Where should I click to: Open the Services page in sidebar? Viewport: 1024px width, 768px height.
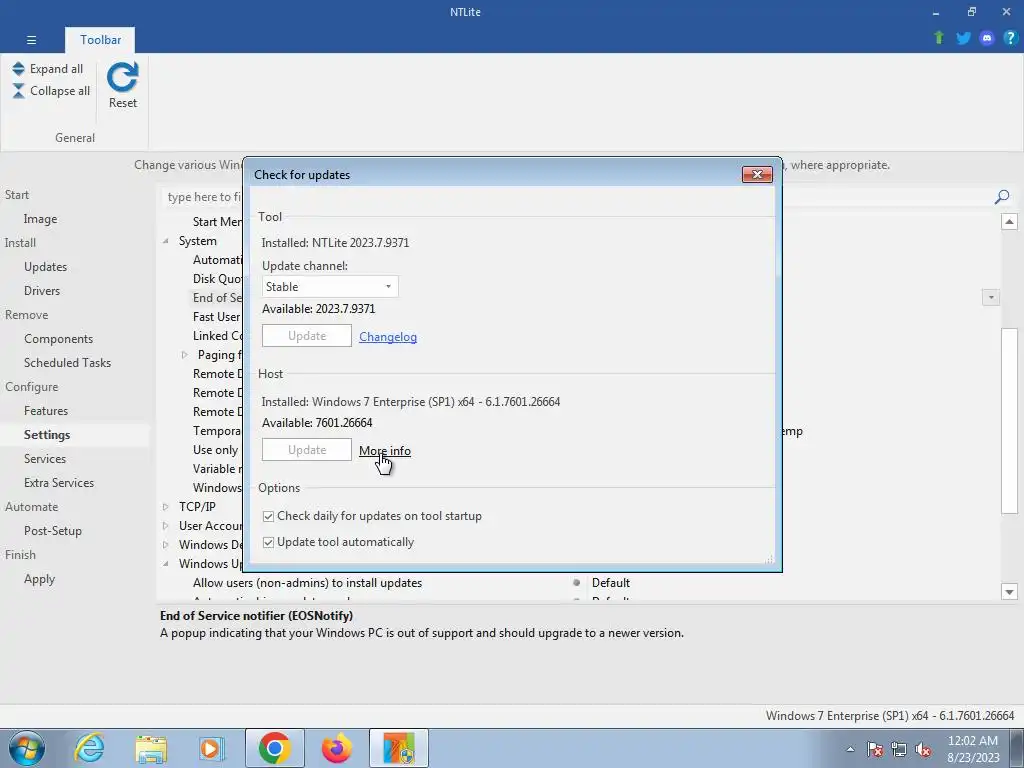tap(44, 458)
